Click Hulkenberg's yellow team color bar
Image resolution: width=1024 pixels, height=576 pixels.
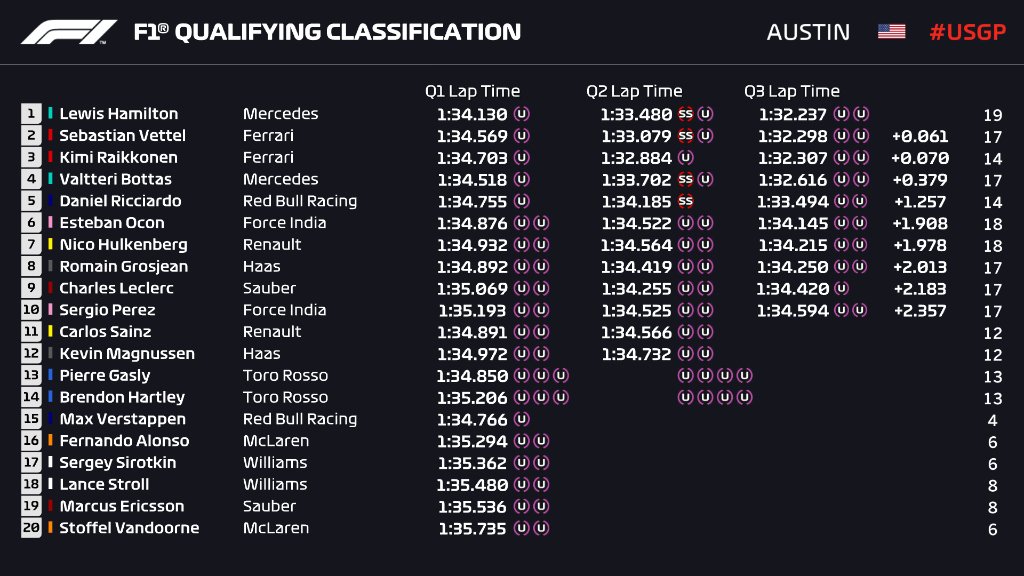(x=50, y=245)
